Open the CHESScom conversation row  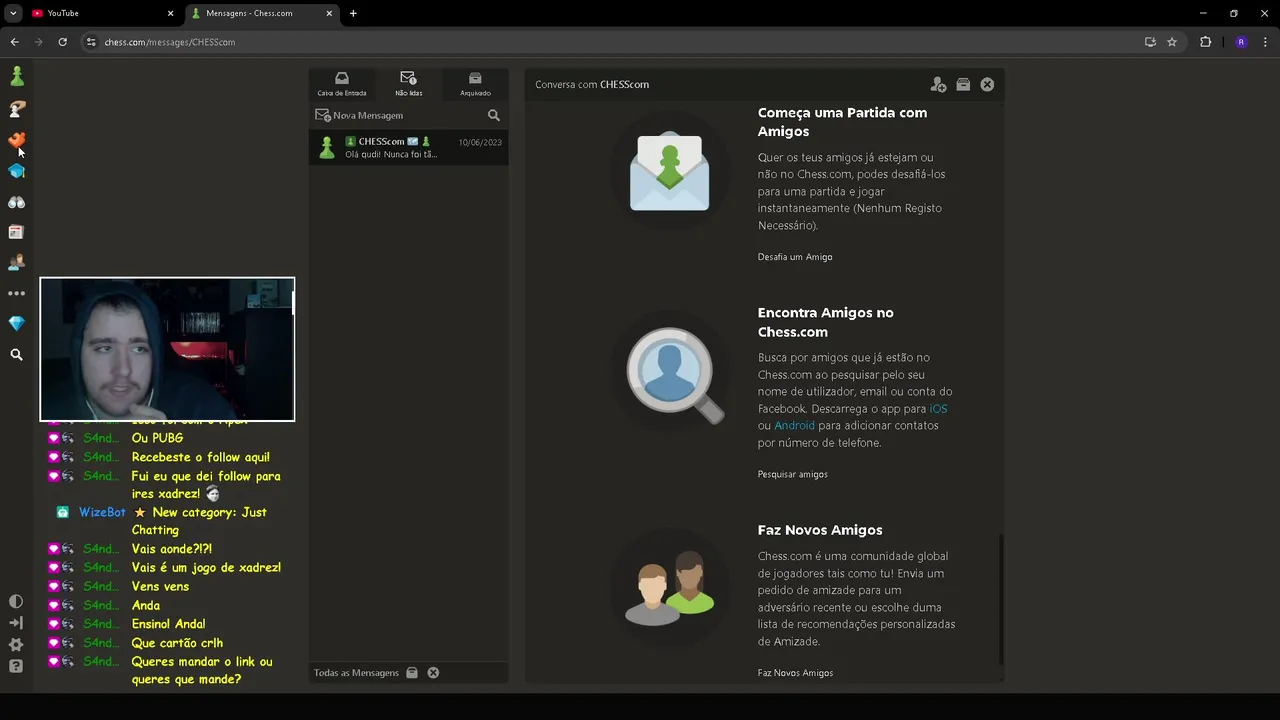click(408, 148)
